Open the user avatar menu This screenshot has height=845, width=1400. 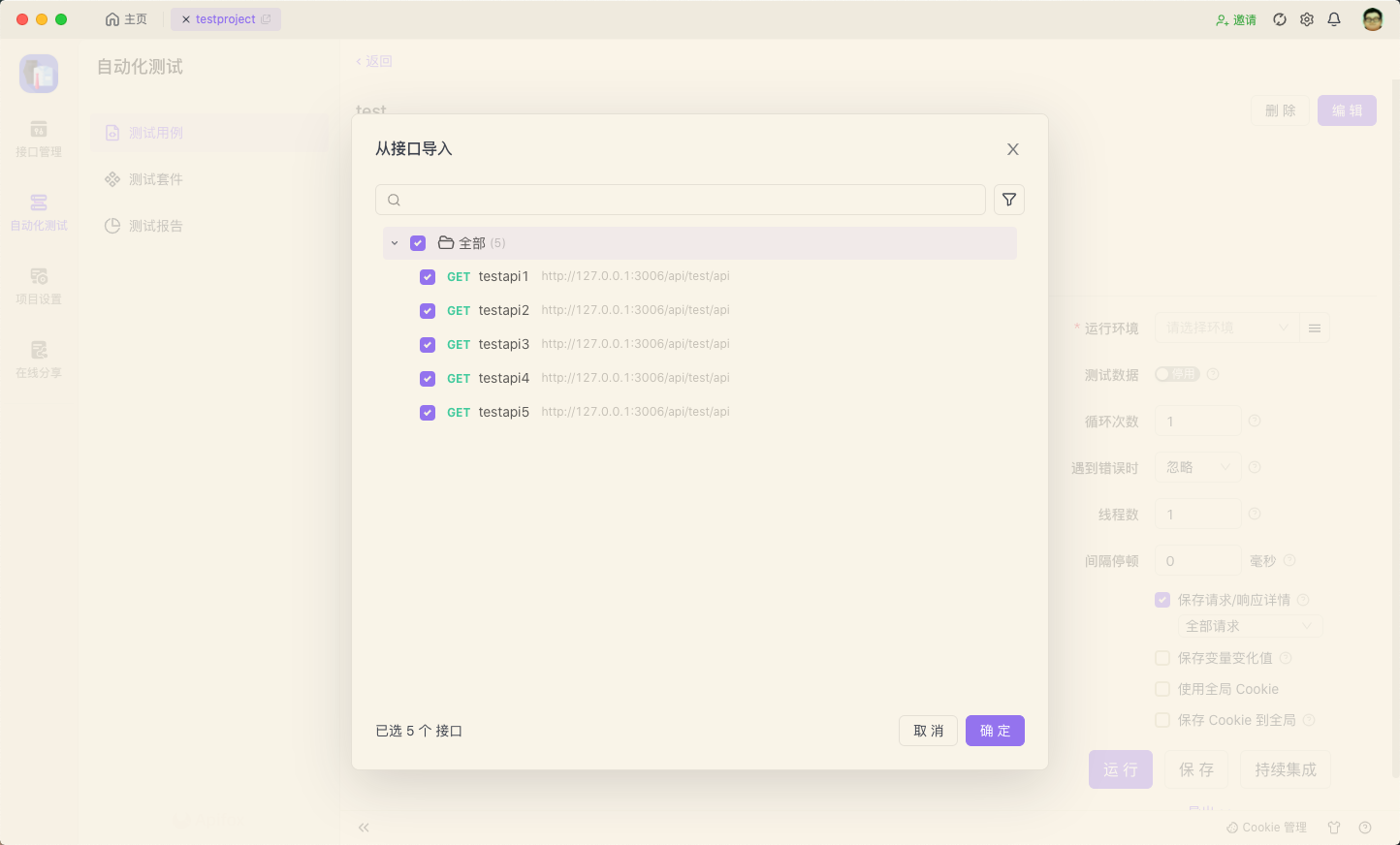click(1372, 19)
